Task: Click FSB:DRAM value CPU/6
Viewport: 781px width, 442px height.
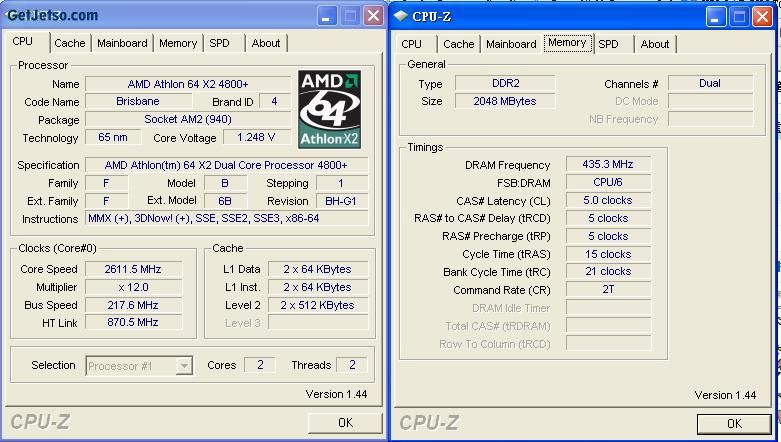Action: pos(608,182)
